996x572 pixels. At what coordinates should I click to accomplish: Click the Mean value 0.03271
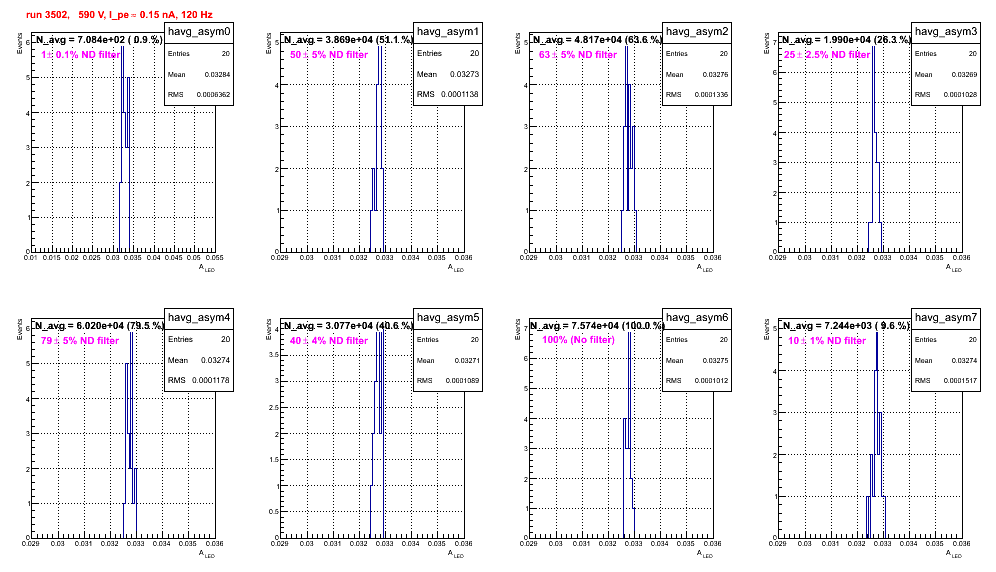click(x=466, y=360)
